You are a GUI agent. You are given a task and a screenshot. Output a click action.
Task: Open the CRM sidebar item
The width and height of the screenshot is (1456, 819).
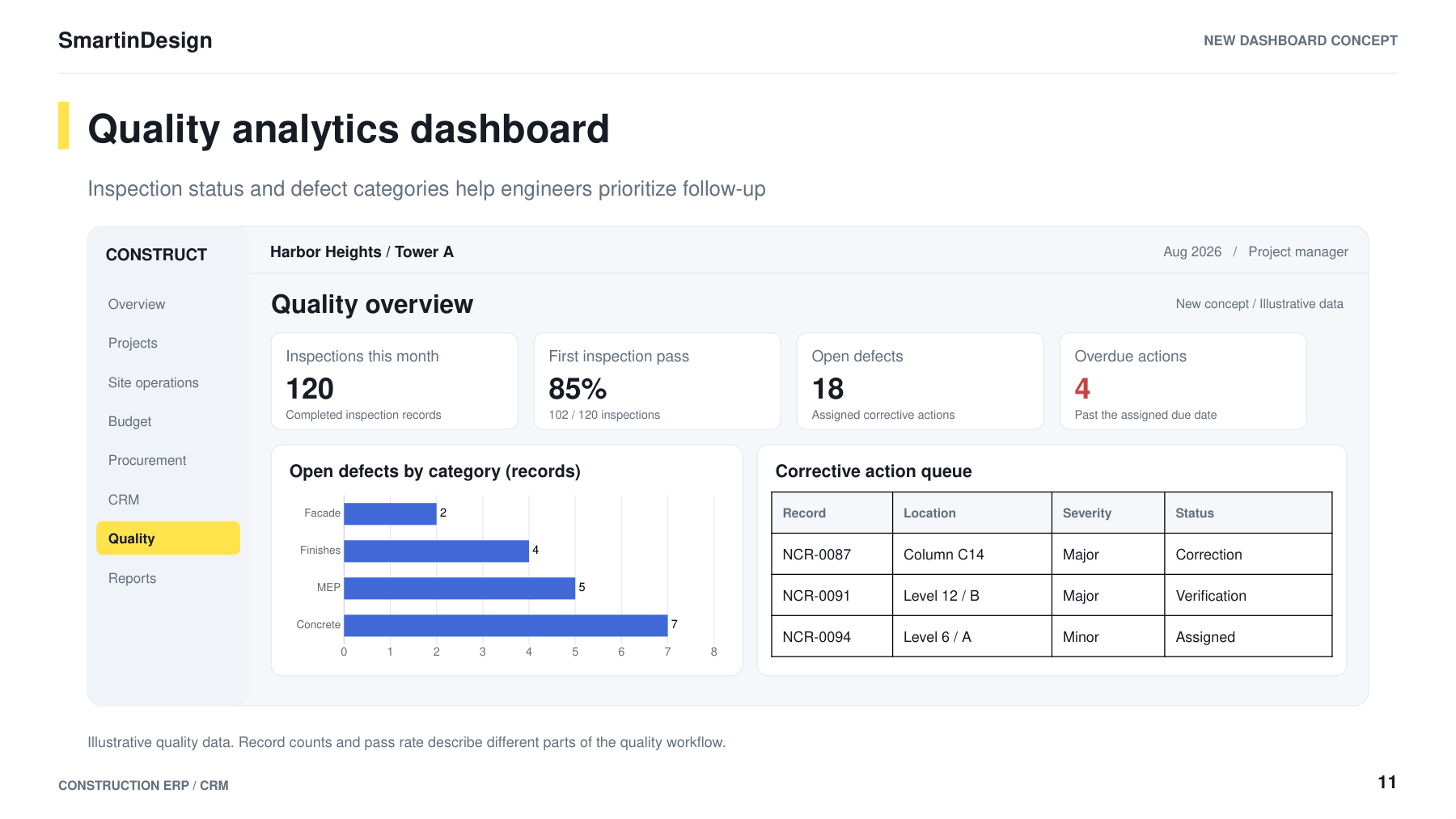pyautogui.click(x=124, y=500)
